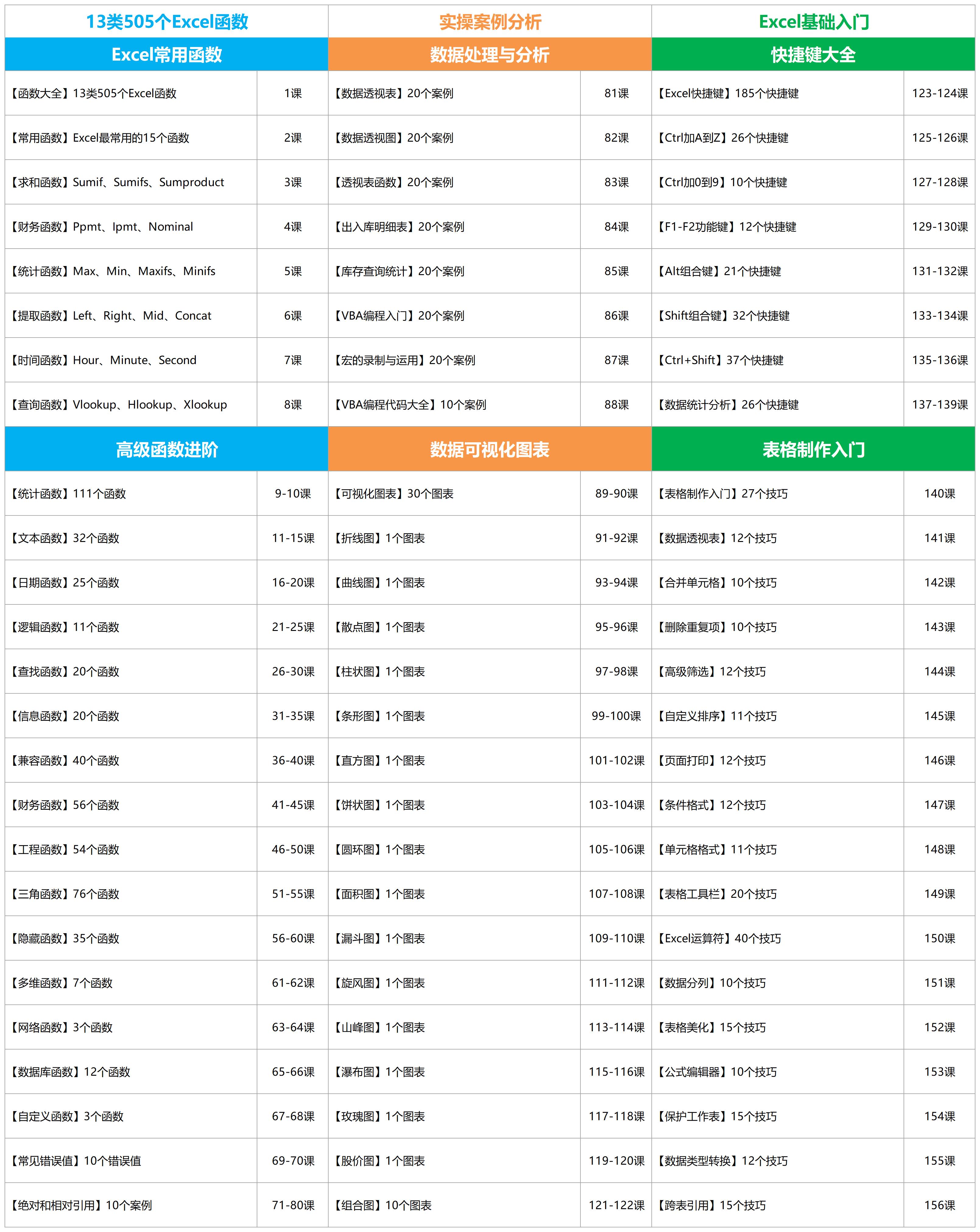Screen dimensions: 980x1232
Task: Click '【Ctrl加A到Z】26个快捷键' cell
Action: pos(778,138)
